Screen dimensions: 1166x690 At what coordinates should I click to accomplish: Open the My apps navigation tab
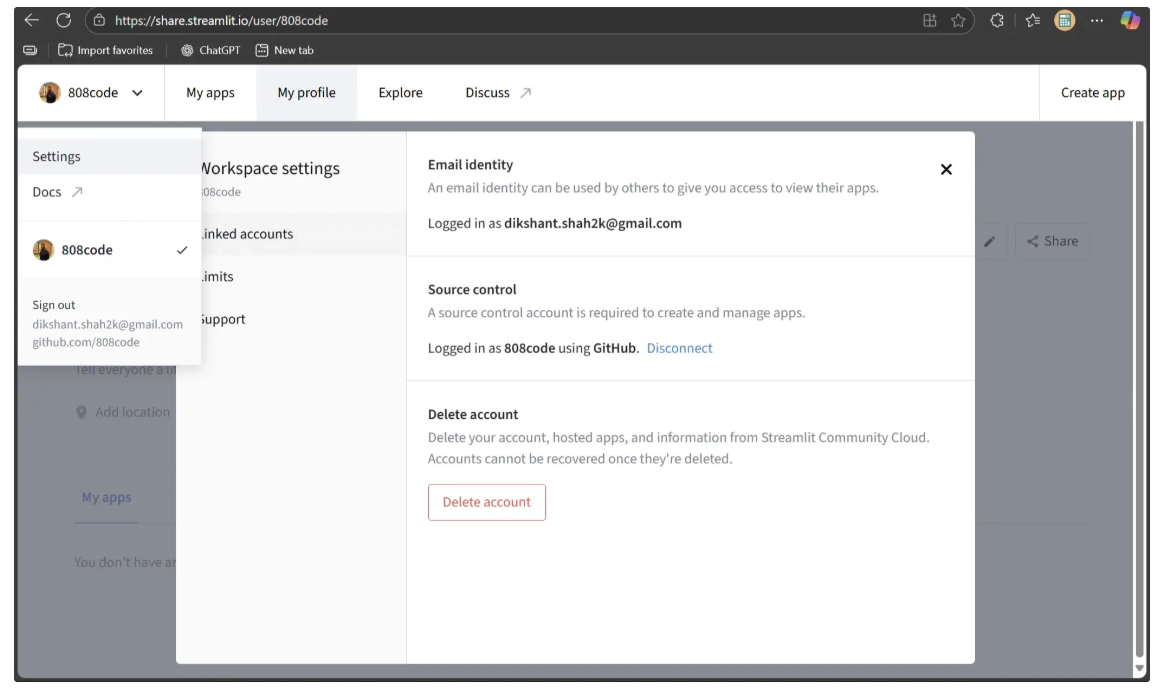point(210,92)
